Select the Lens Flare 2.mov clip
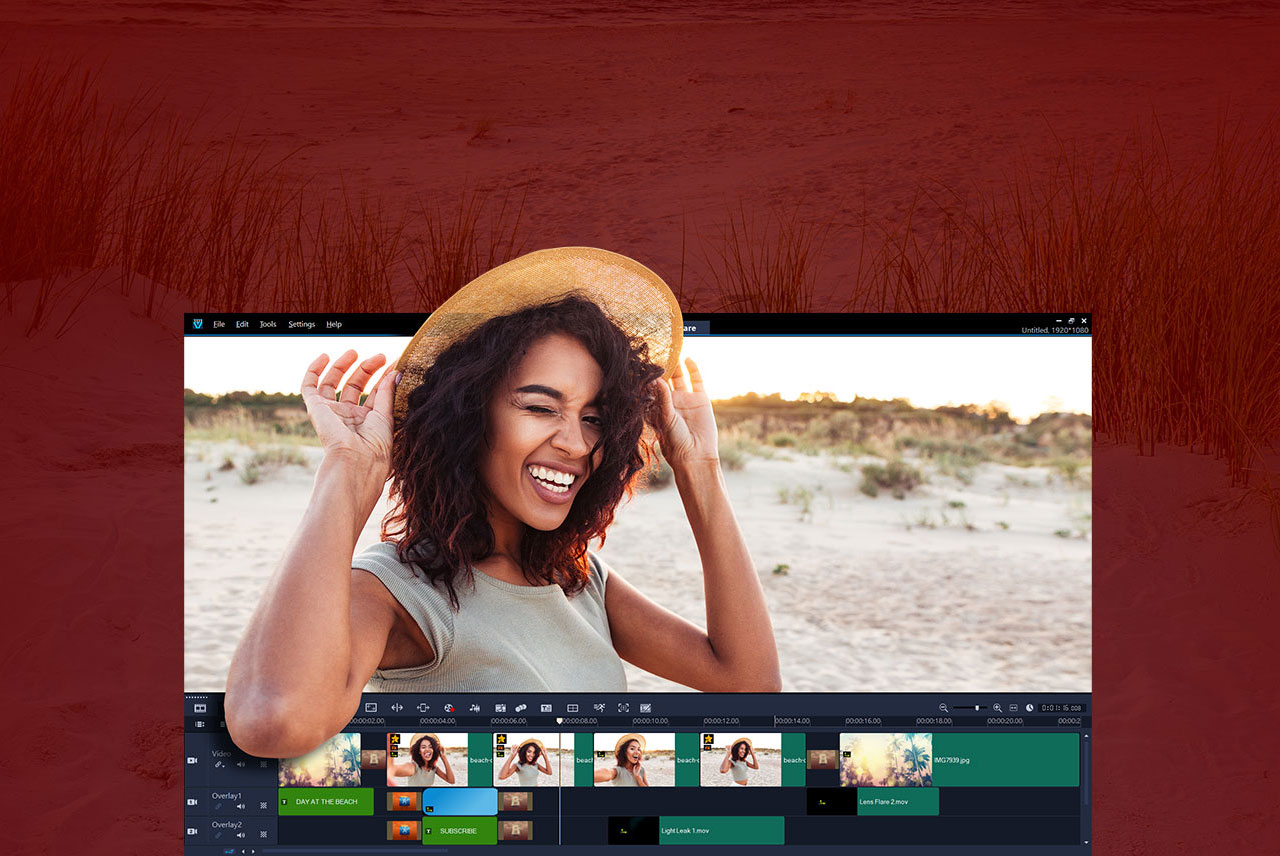The height and width of the screenshot is (856, 1280). 873,802
